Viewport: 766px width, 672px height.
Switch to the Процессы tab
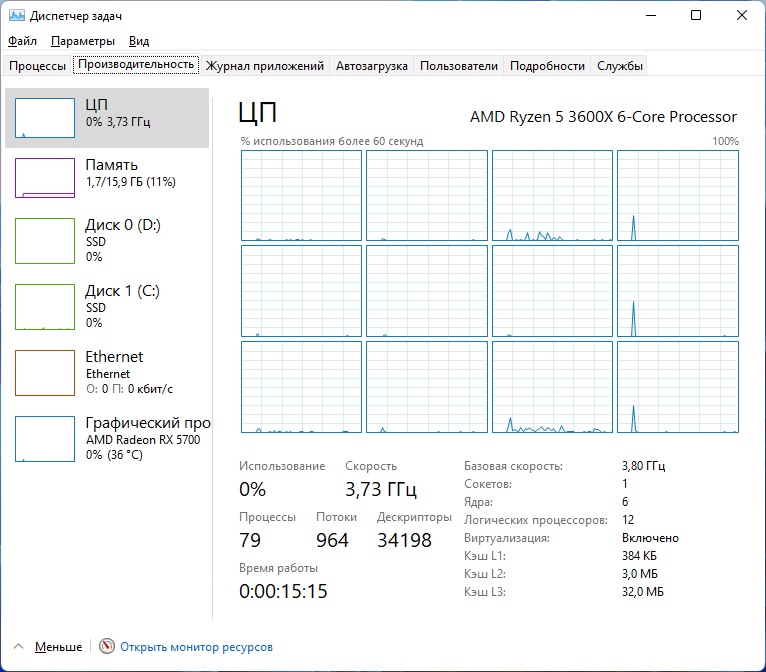pyautogui.click(x=37, y=66)
